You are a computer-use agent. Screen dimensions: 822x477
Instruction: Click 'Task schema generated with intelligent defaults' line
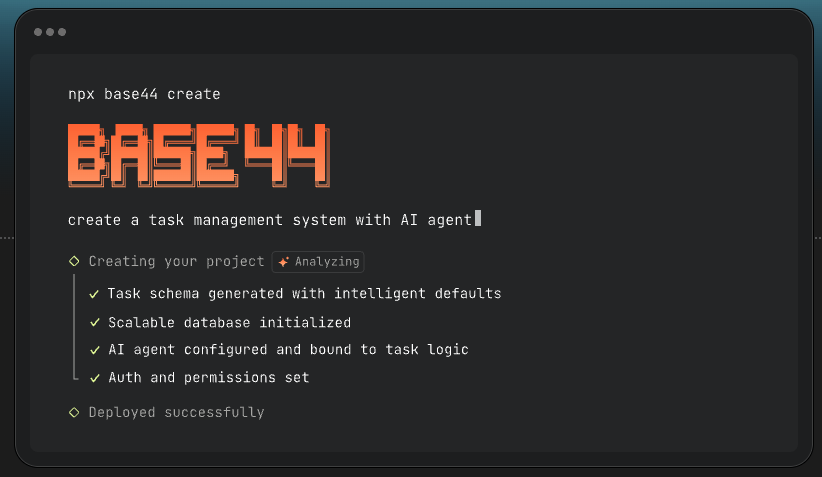point(305,294)
